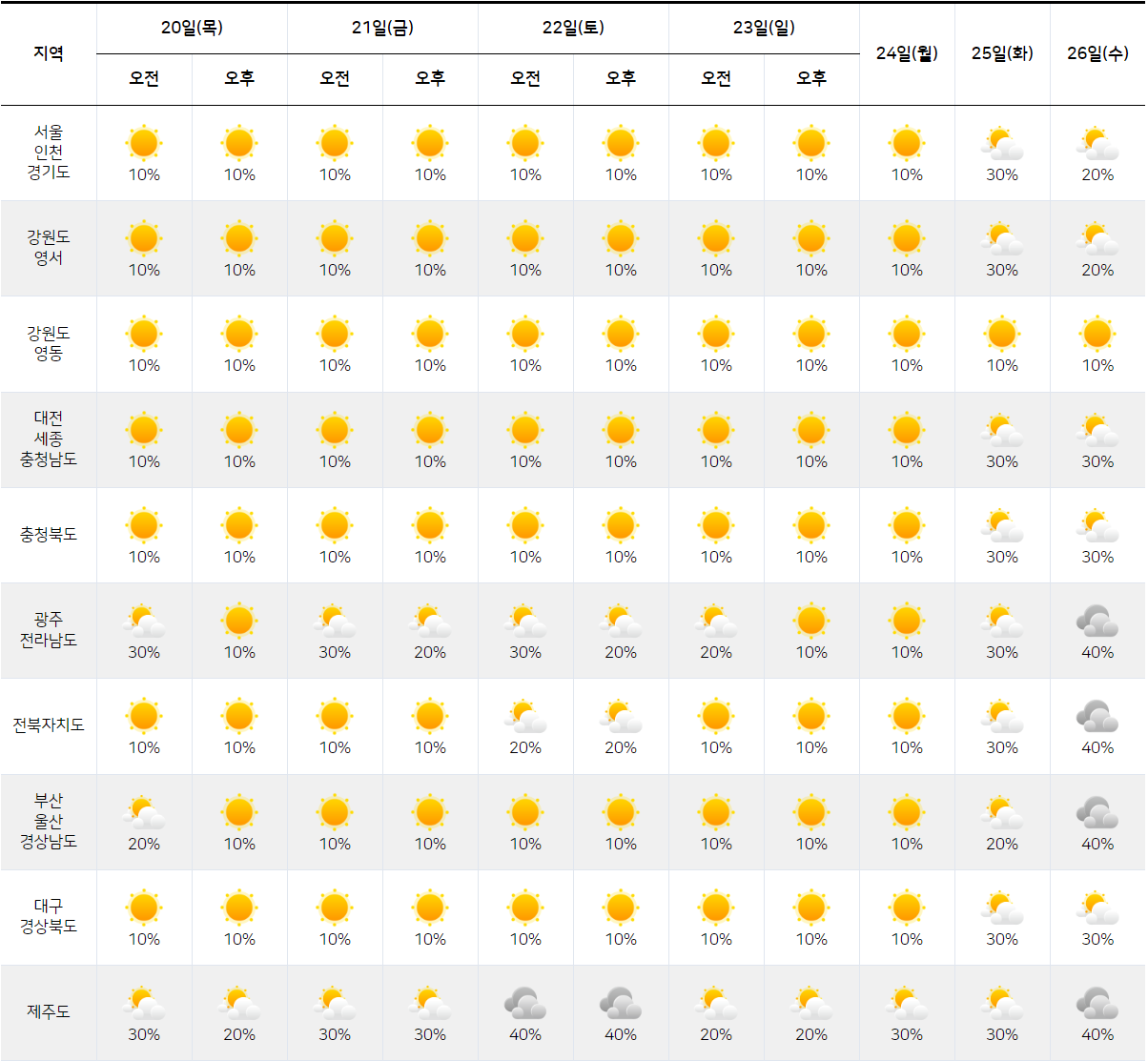Select the sunny icon for 대구 경상북도 24일(월)
Image resolution: width=1148 pixels, height=1061 pixels.
pos(906,908)
